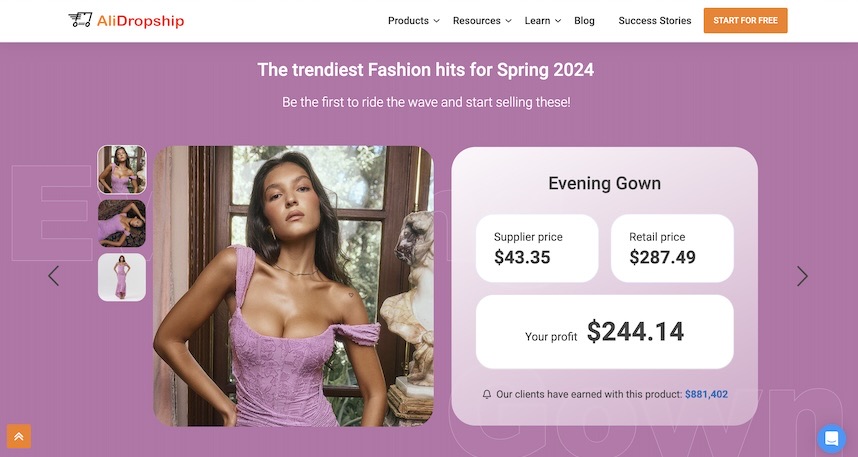Expand the Resources dropdown menu

(x=481, y=21)
